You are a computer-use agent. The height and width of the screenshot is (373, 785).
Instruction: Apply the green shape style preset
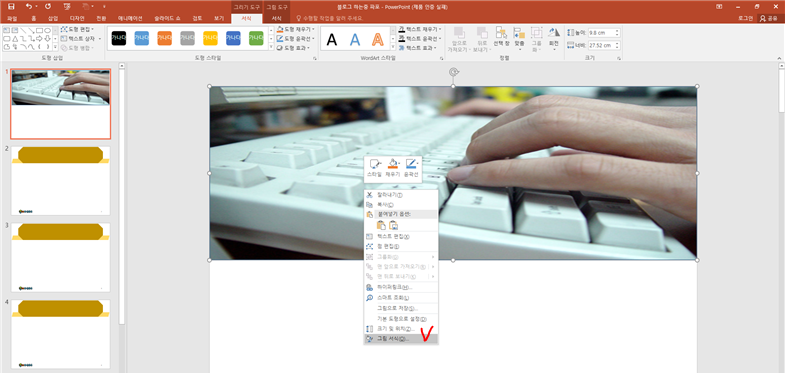256,38
